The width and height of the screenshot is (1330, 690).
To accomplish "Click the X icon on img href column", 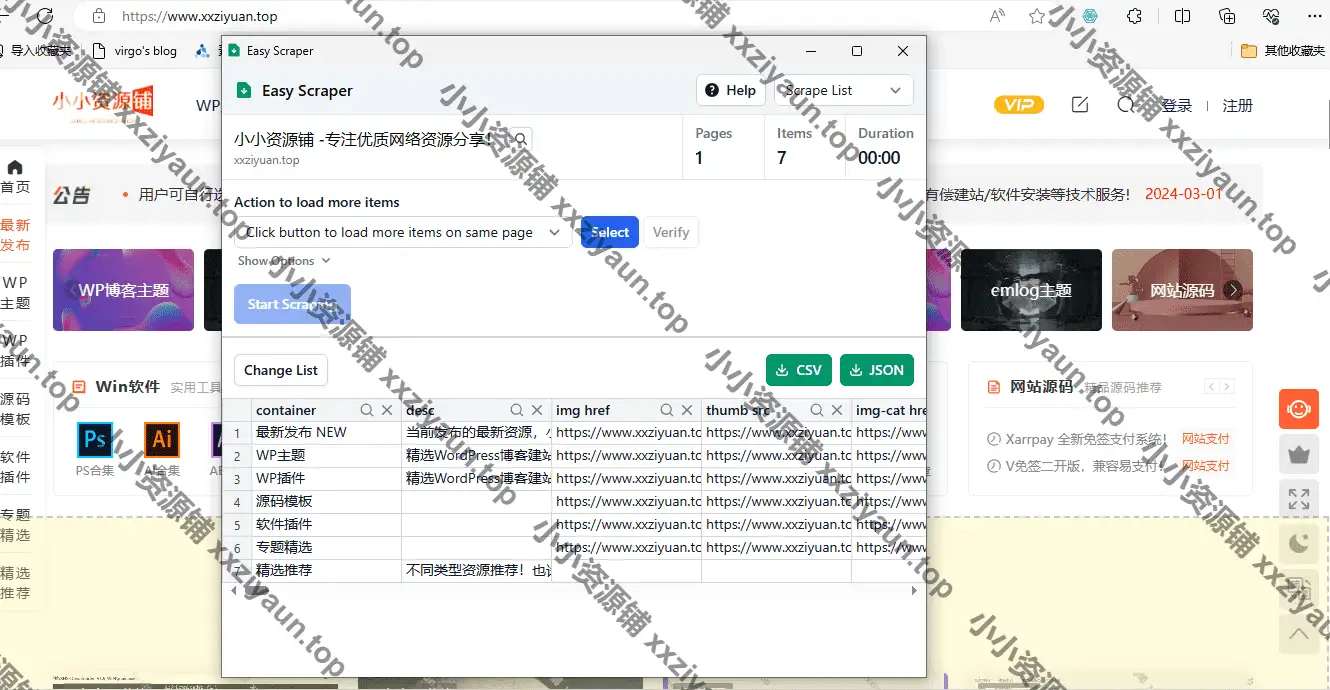I will 687,410.
